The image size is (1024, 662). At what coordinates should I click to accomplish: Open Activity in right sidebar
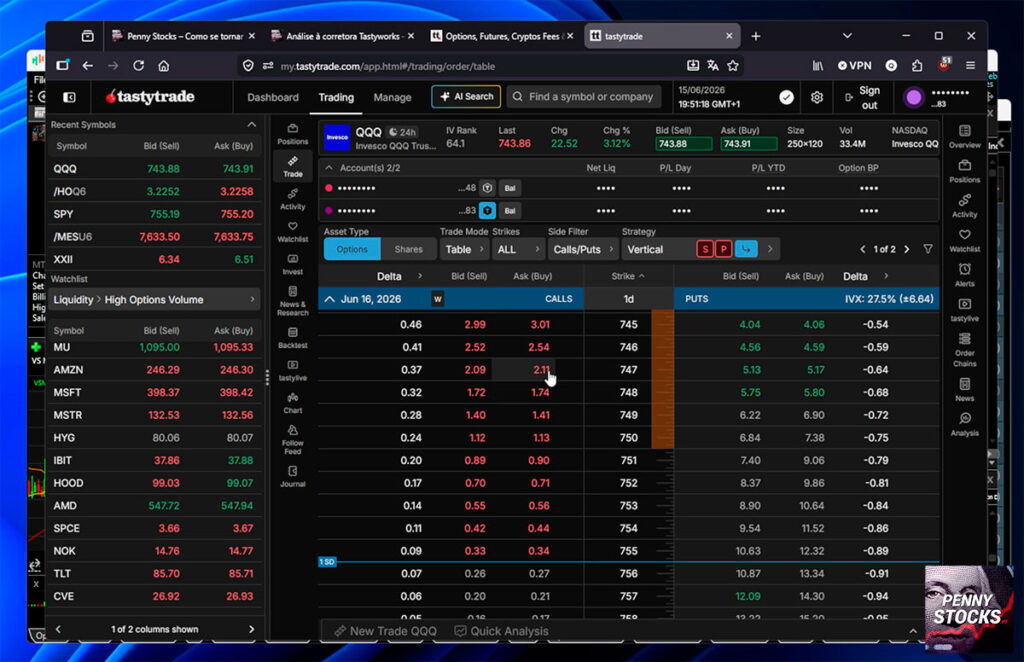[x=965, y=206]
